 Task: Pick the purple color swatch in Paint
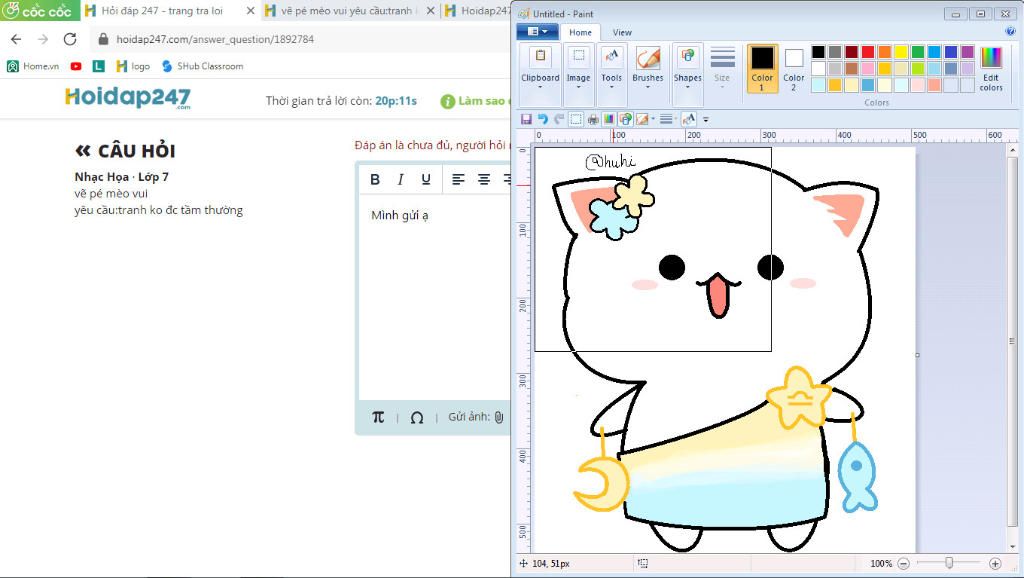967,52
